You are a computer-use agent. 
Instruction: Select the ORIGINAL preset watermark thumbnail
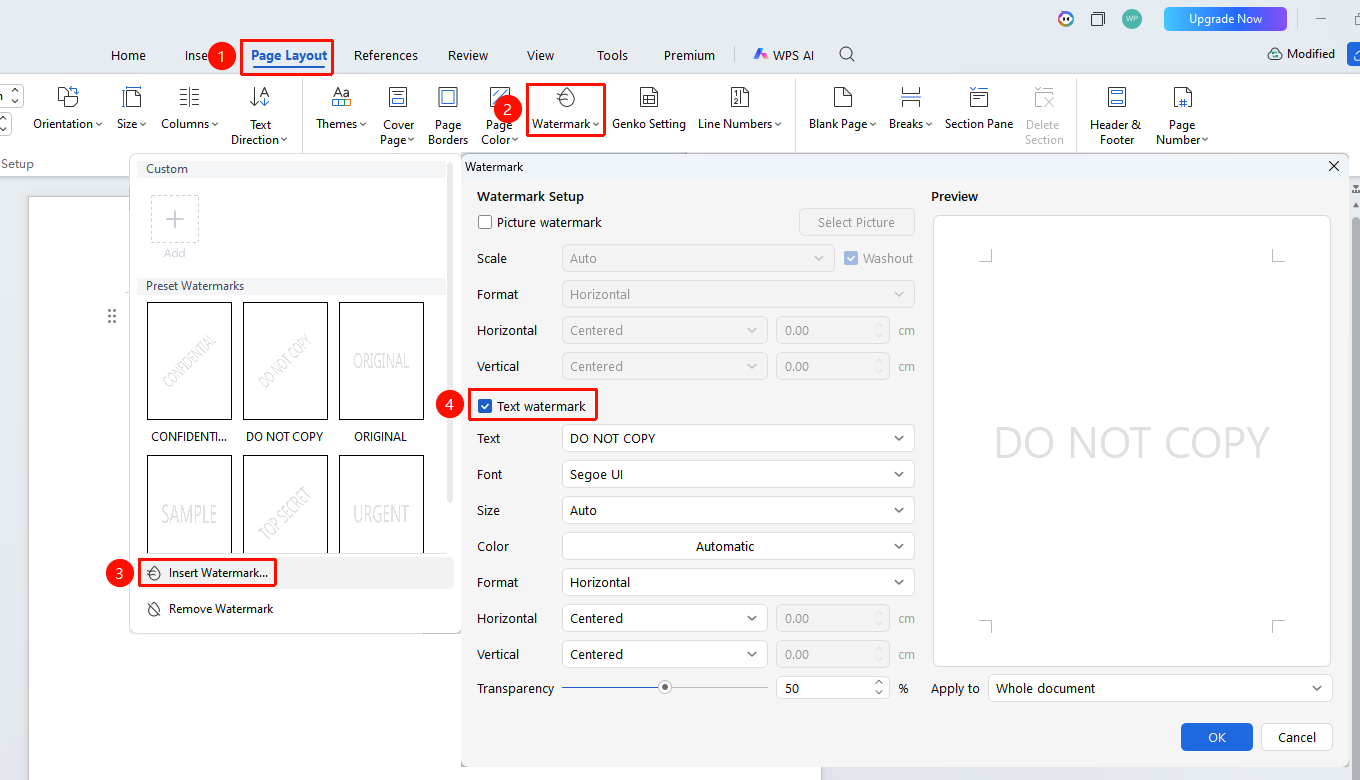tap(381, 361)
